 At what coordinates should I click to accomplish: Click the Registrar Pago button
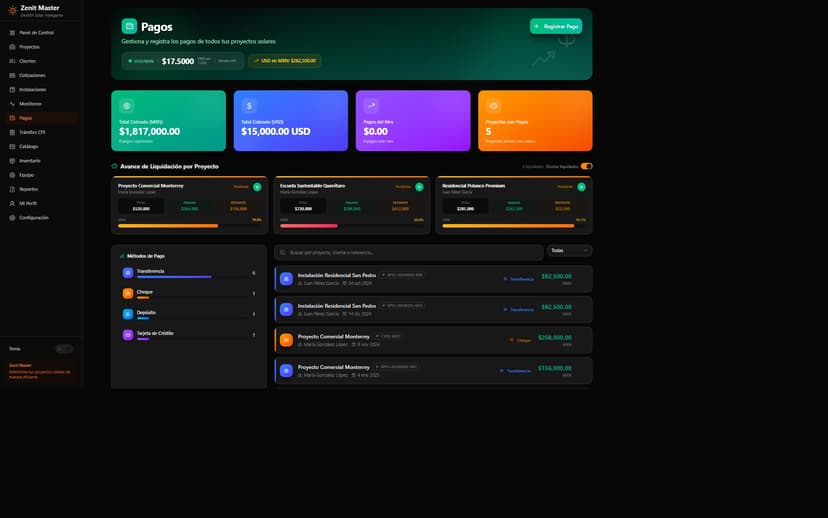(x=556, y=26)
